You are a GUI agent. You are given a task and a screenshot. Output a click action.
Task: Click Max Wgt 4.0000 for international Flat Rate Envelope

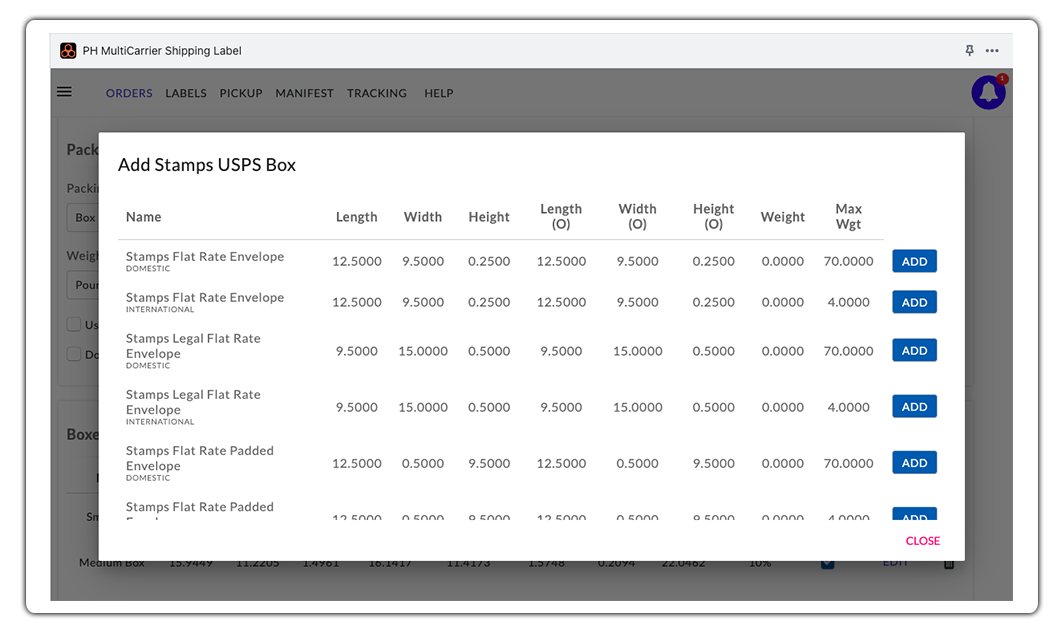[x=848, y=302]
